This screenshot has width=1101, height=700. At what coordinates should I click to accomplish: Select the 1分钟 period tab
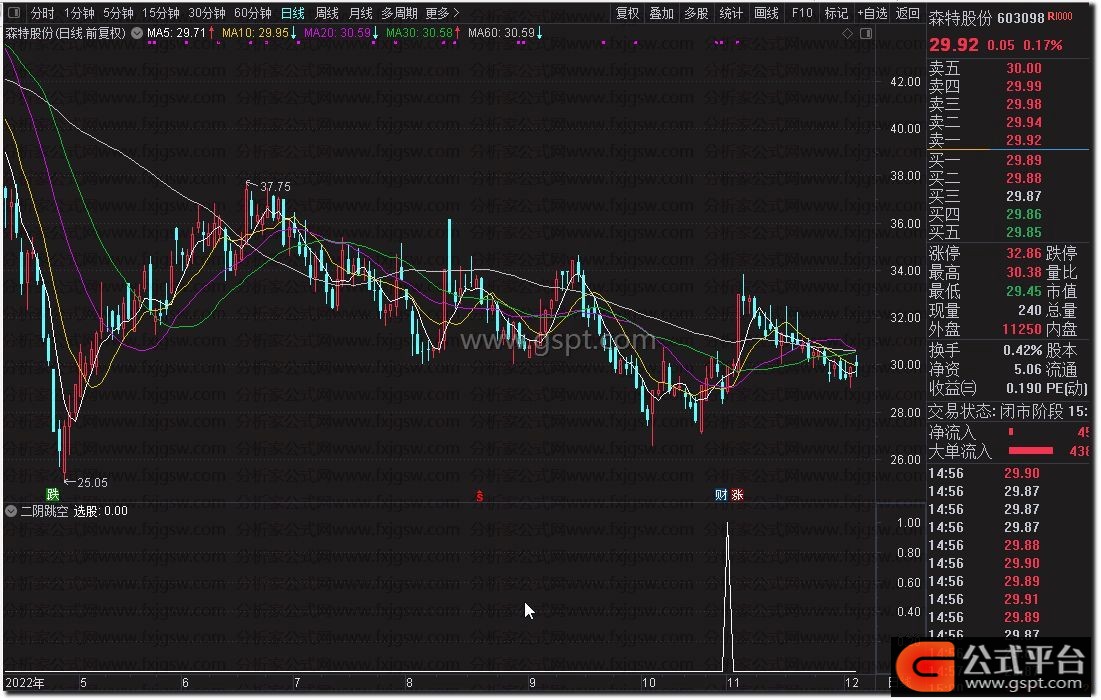[x=79, y=13]
